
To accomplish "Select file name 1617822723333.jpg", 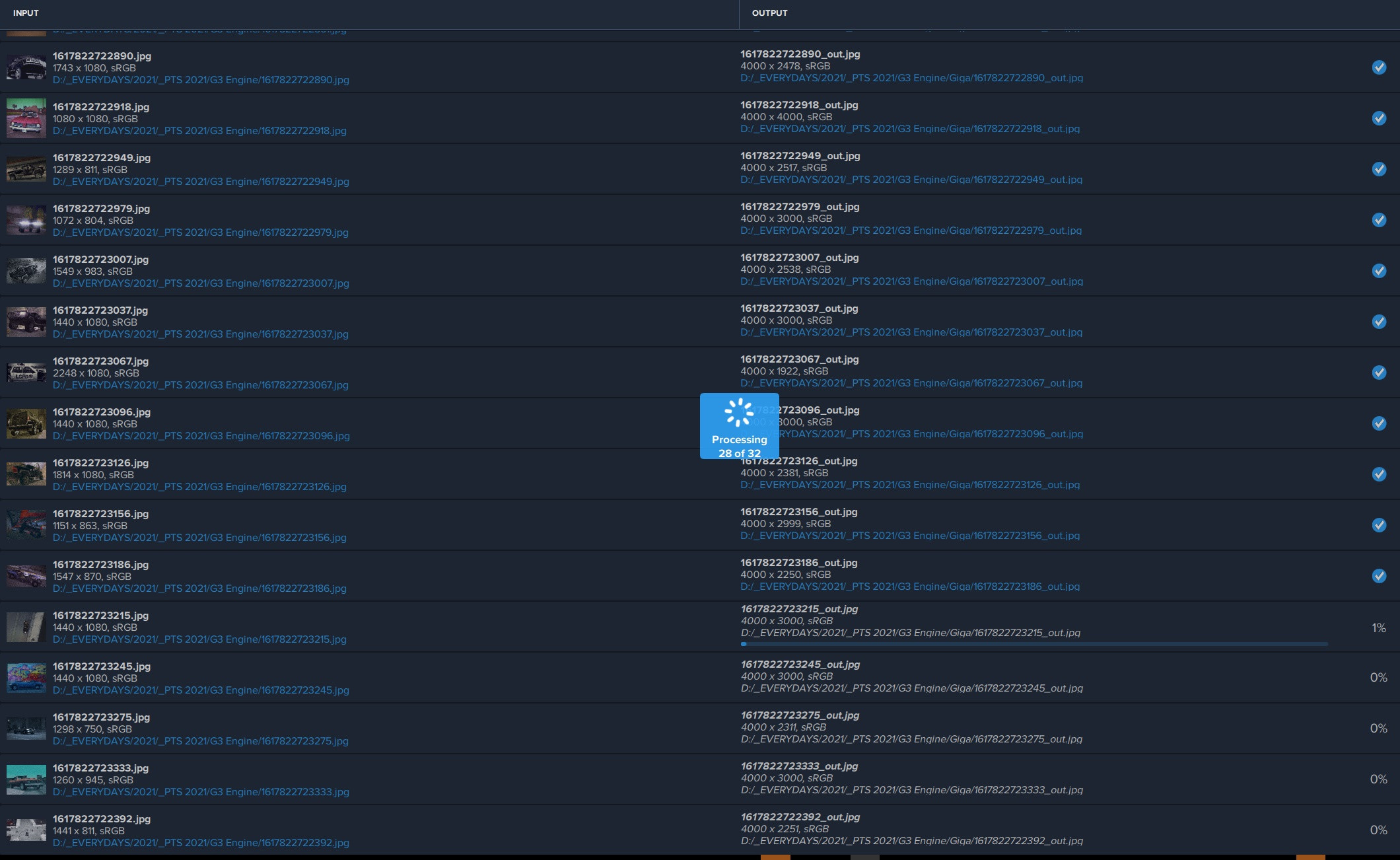I will click(100, 768).
